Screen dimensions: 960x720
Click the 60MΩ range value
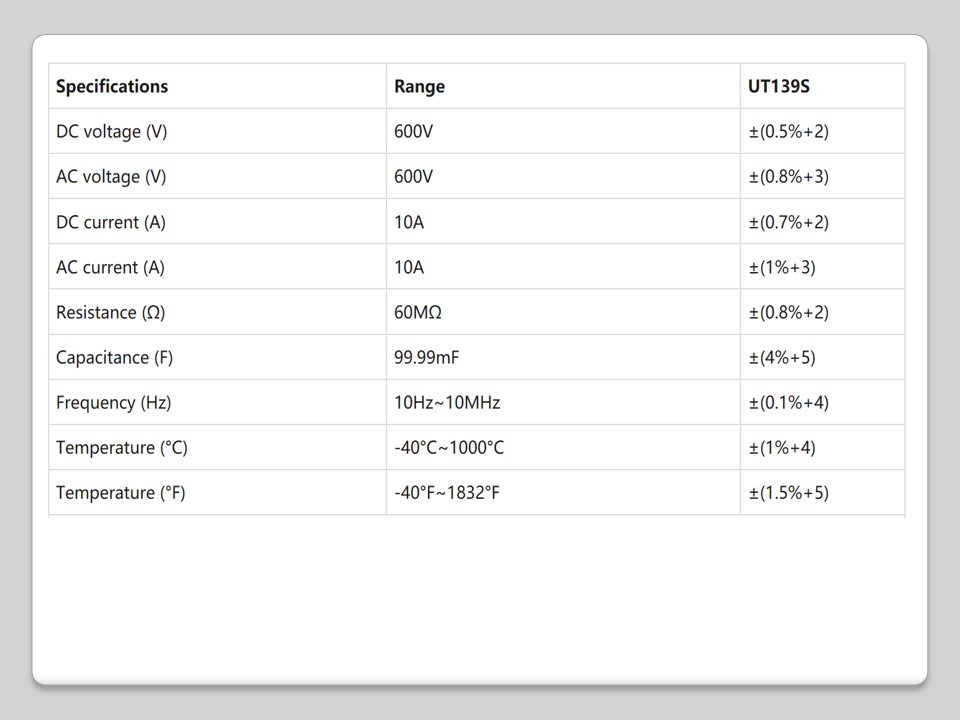418,312
